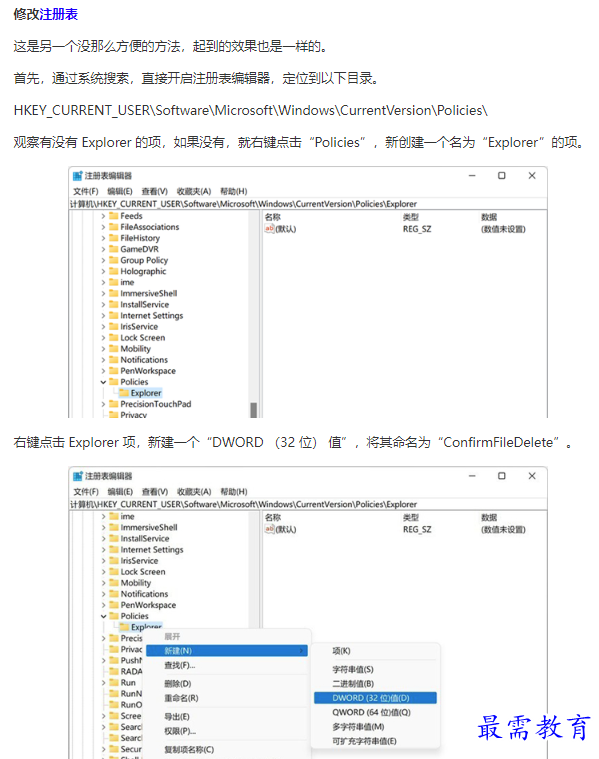Click the Push folder icon

[x=114, y=660]
